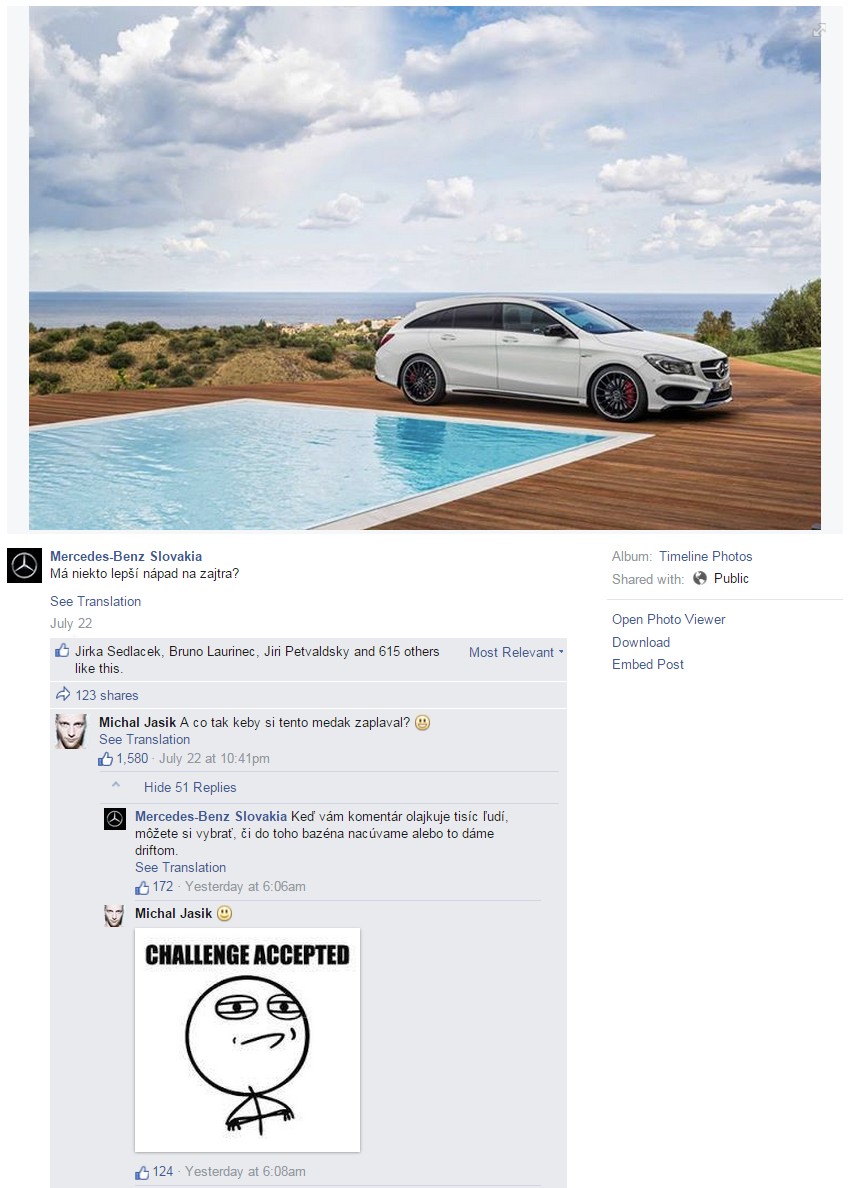Click the share arrow icon by 123 shares
849x1188 pixels.
(x=63, y=694)
